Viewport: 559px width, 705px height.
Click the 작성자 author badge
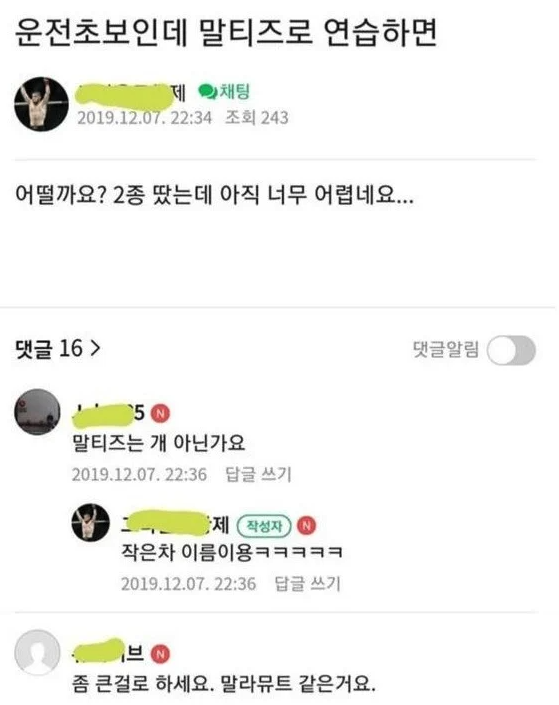264,526
